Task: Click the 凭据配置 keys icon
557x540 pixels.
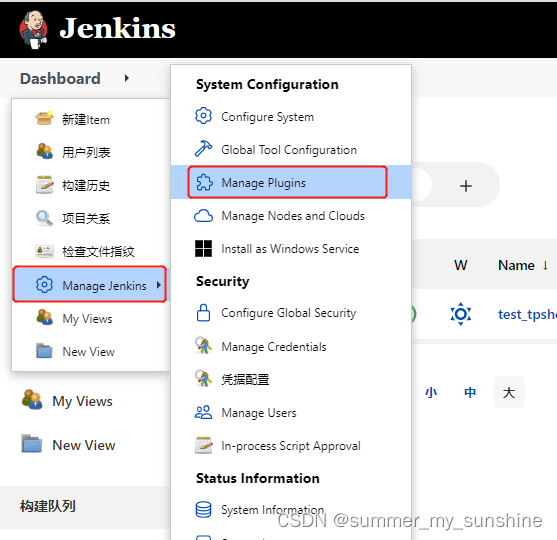Action: (x=204, y=378)
